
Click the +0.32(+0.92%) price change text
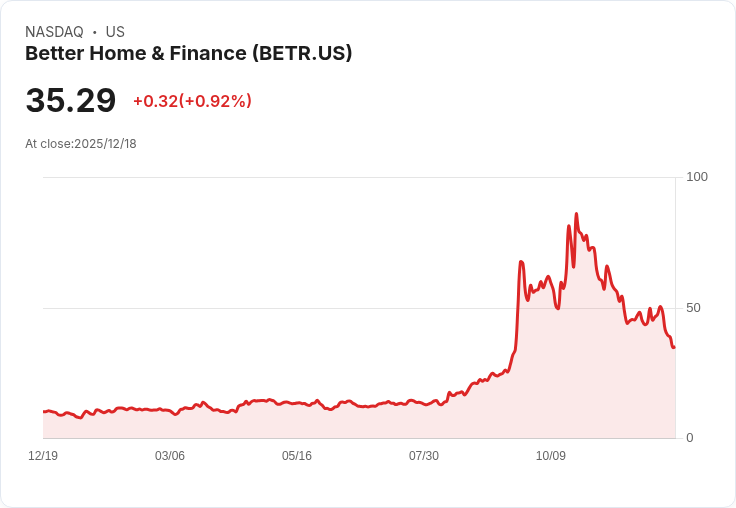coord(192,101)
